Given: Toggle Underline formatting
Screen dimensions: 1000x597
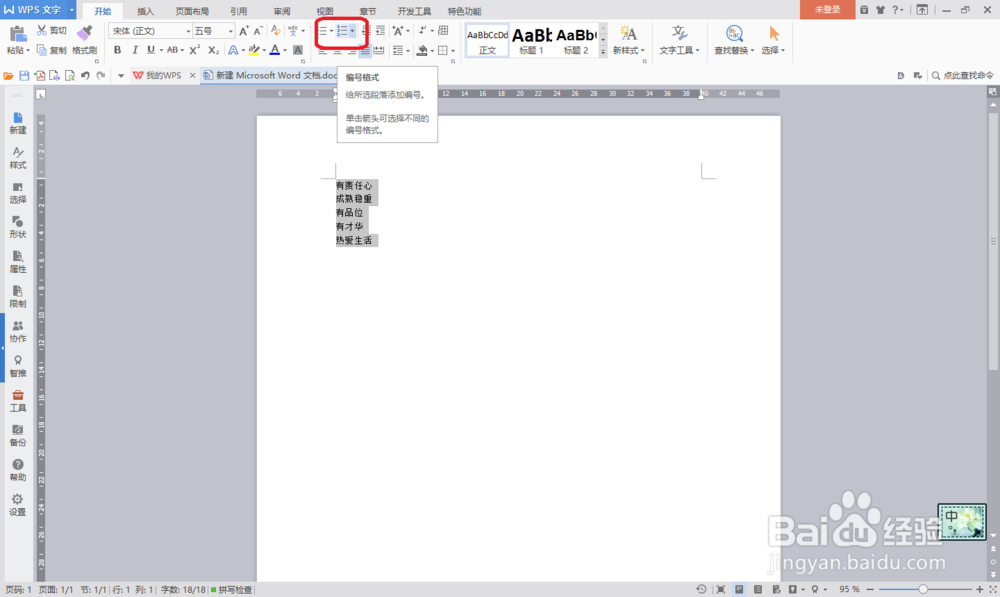Looking at the screenshot, I should 151,50.
